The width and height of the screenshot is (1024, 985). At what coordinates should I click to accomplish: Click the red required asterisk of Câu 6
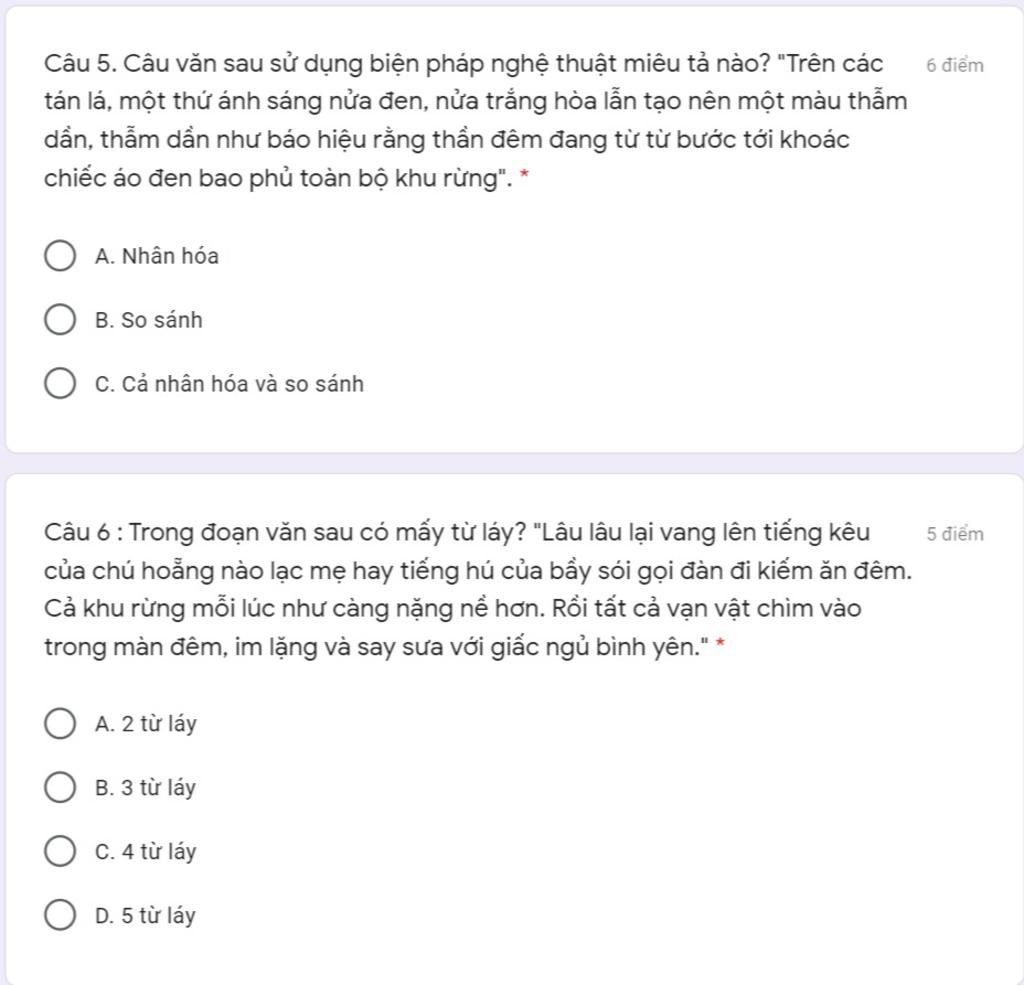[721, 642]
